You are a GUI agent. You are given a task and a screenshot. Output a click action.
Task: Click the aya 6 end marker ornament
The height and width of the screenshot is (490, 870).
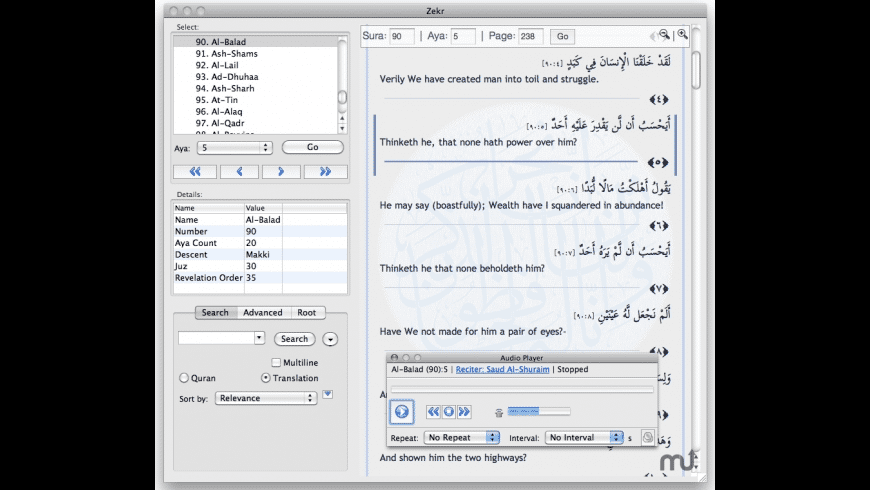pos(659,226)
